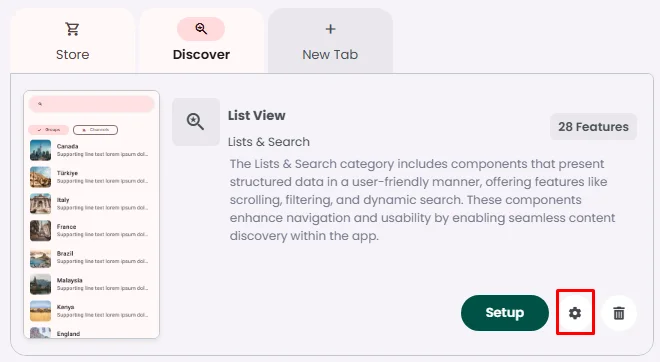
Task: Click the green Setup button
Action: pos(505,313)
